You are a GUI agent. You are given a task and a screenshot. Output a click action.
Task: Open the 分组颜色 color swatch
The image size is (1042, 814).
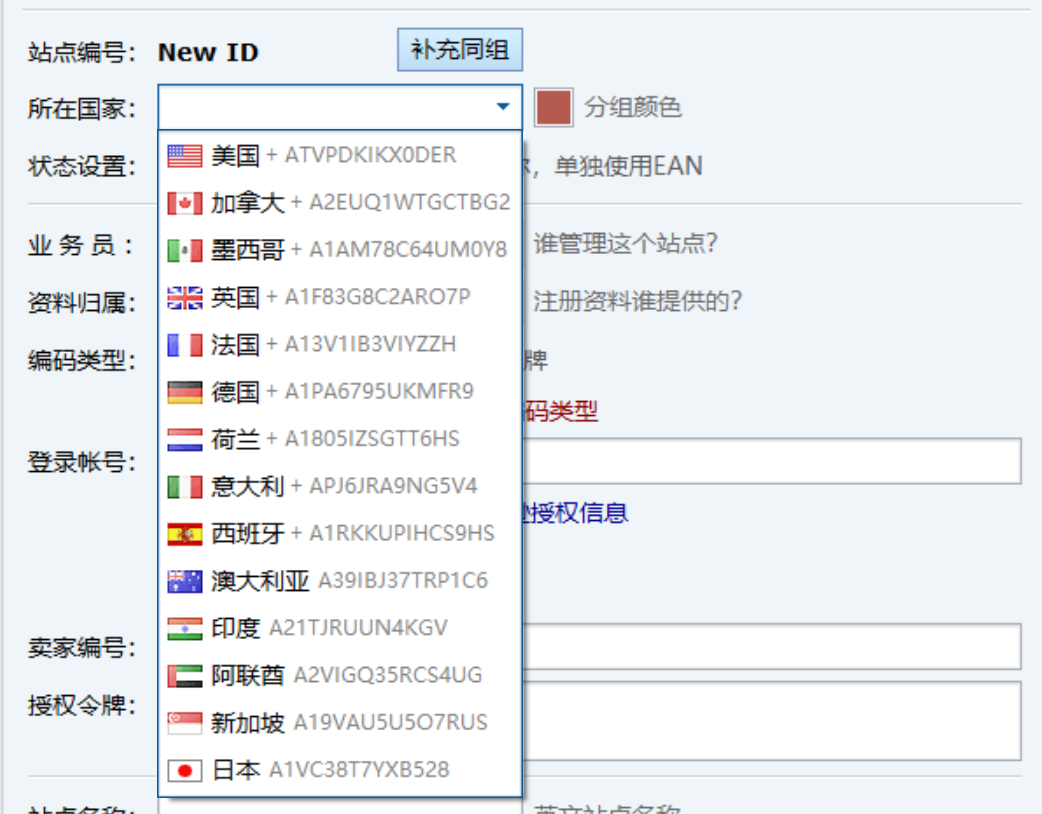pyautogui.click(x=553, y=107)
